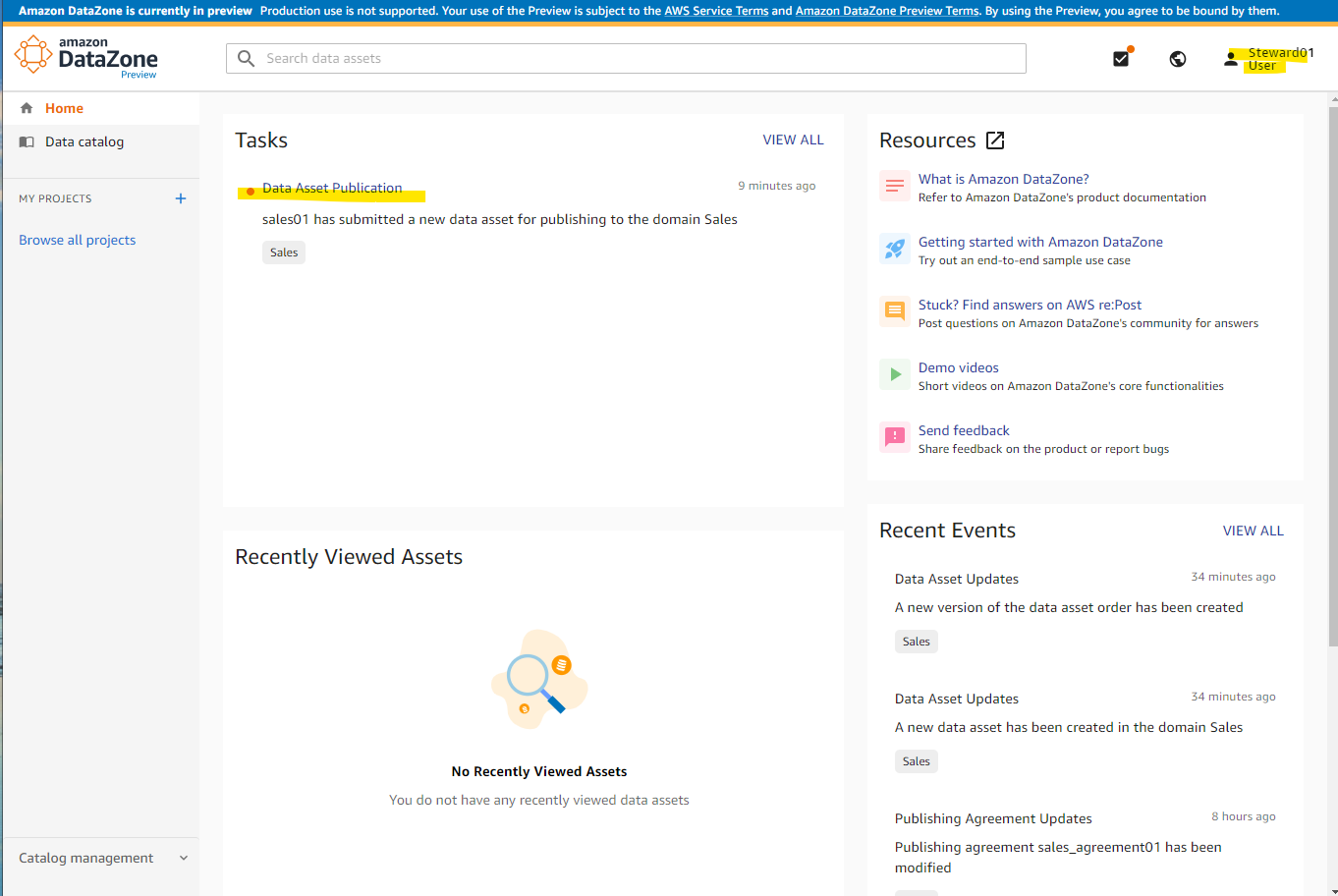View all recent events
This screenshot has height=896, width=1338.
point(1254,531)
